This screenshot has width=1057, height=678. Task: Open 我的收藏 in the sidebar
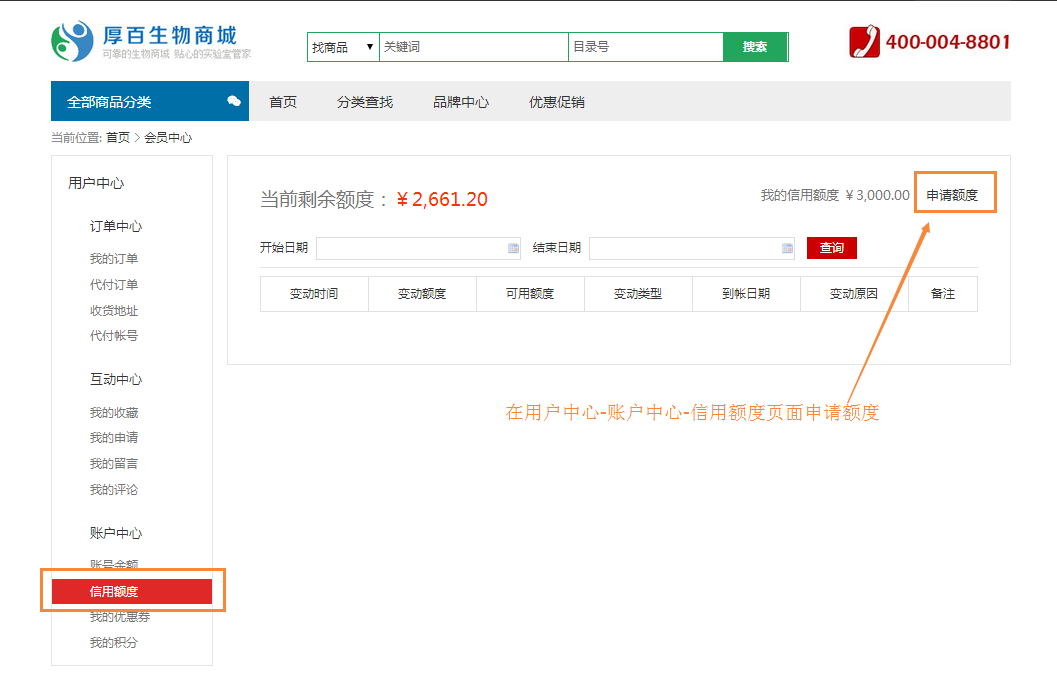(x=114, y=413)
